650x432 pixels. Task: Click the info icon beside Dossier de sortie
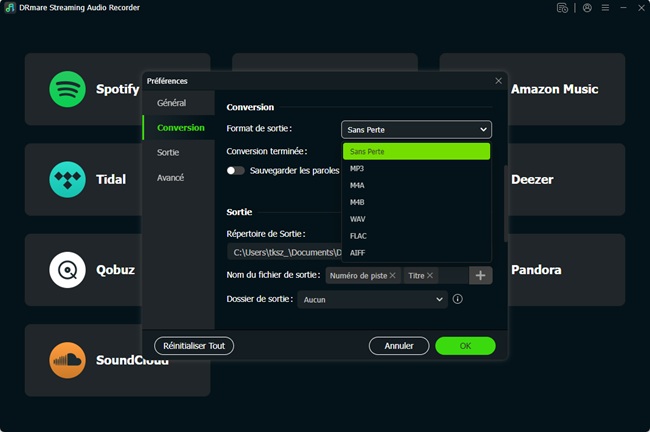pos(457,299)
